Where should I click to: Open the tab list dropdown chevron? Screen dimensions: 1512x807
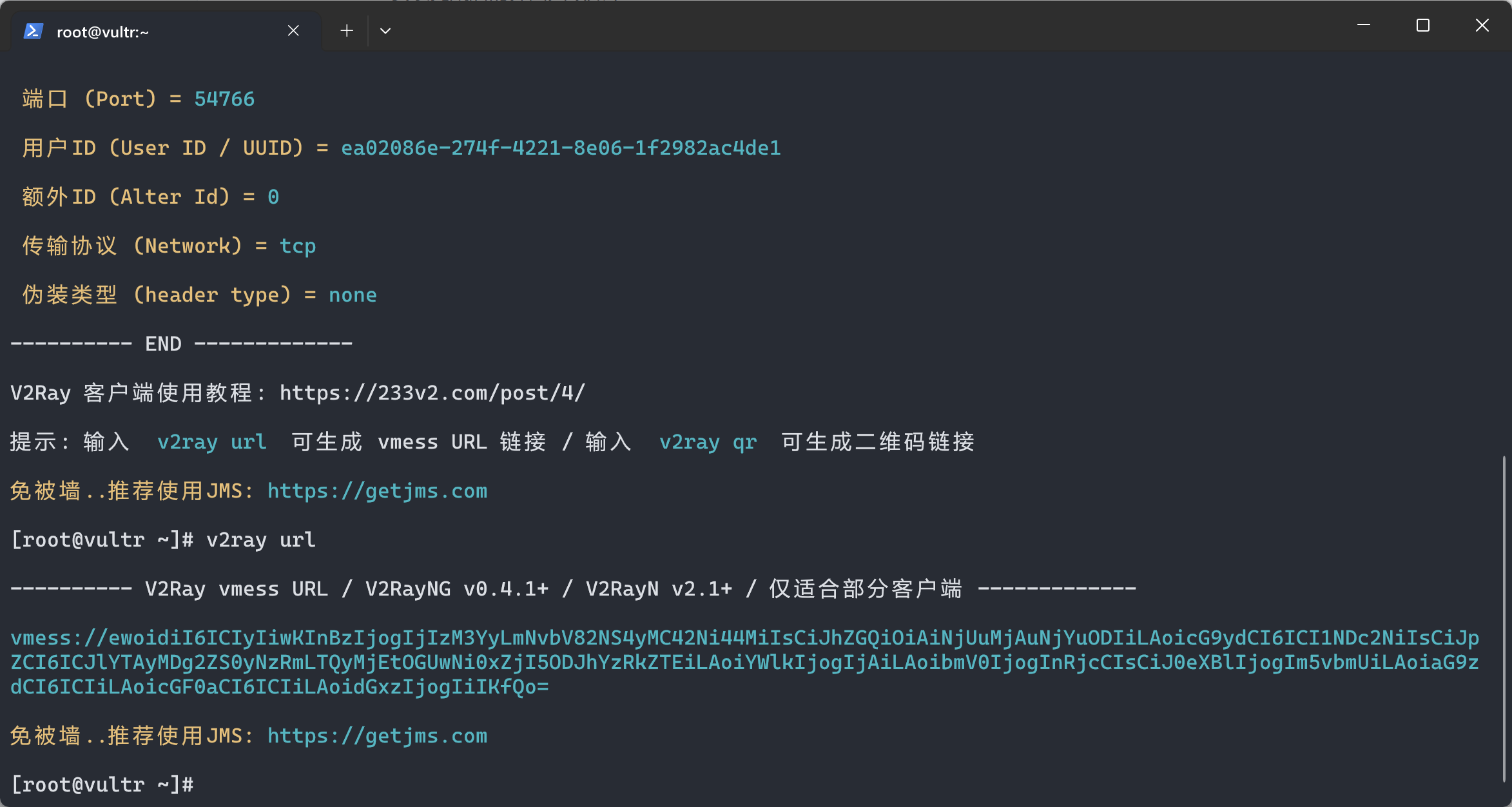[x=385, y=30]
